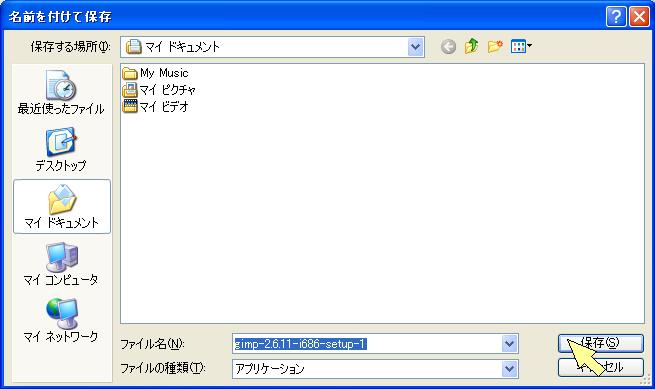Screen dimensions: 655x389
Task: Expand the ファイル名 dropdown arrow
Action: pos(509,344)
